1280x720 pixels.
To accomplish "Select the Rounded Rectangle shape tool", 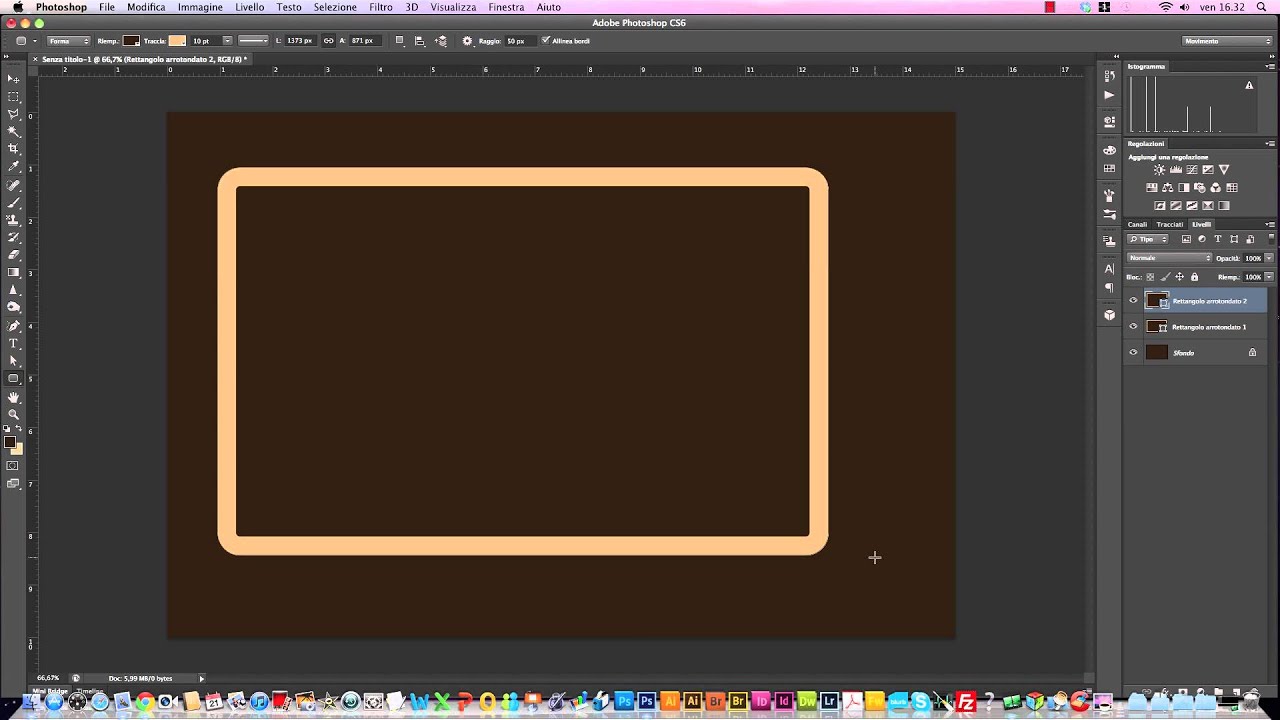I will tap(14, 379).
